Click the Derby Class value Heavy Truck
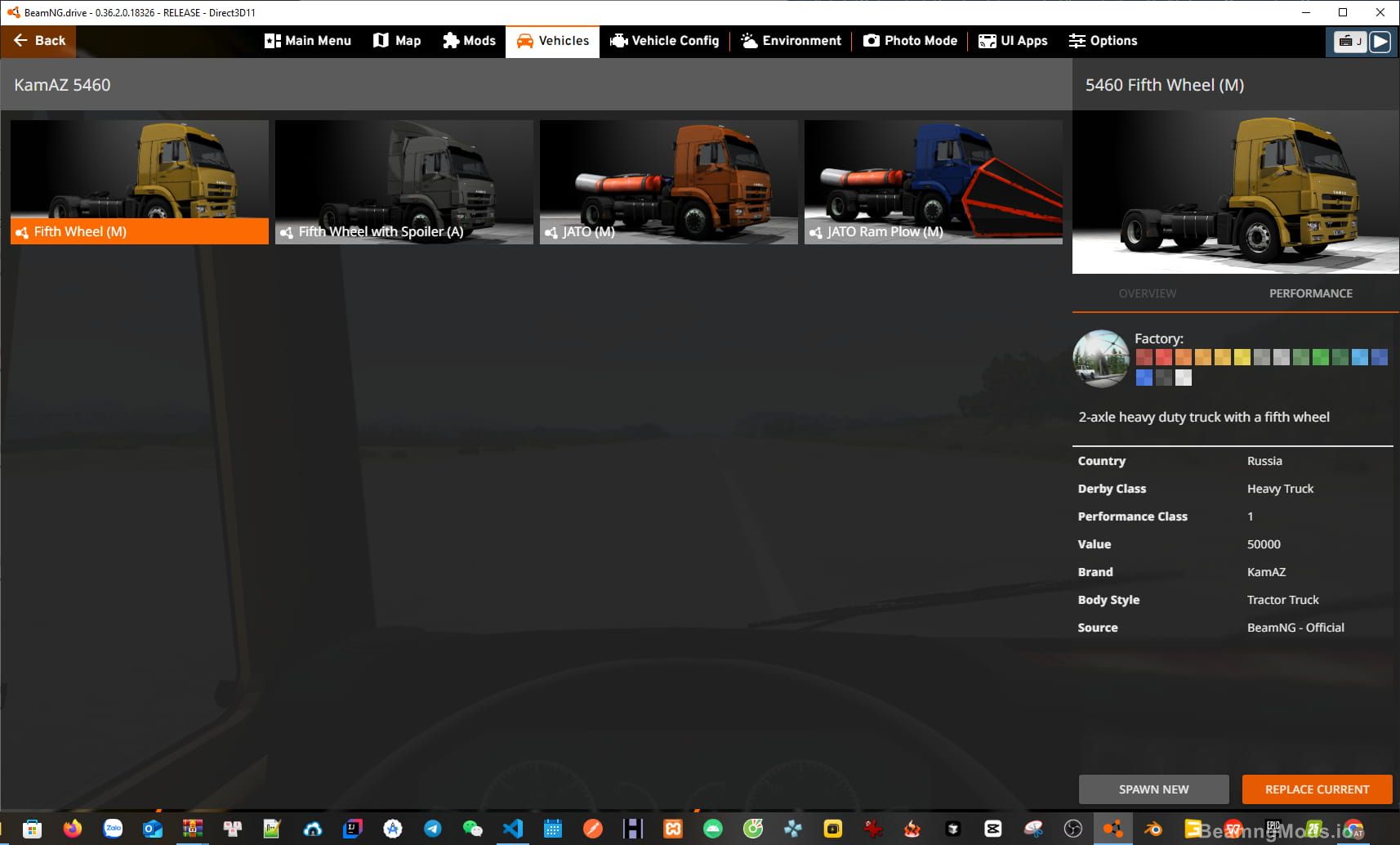 pyautogui.click(x=1280, y=489)
